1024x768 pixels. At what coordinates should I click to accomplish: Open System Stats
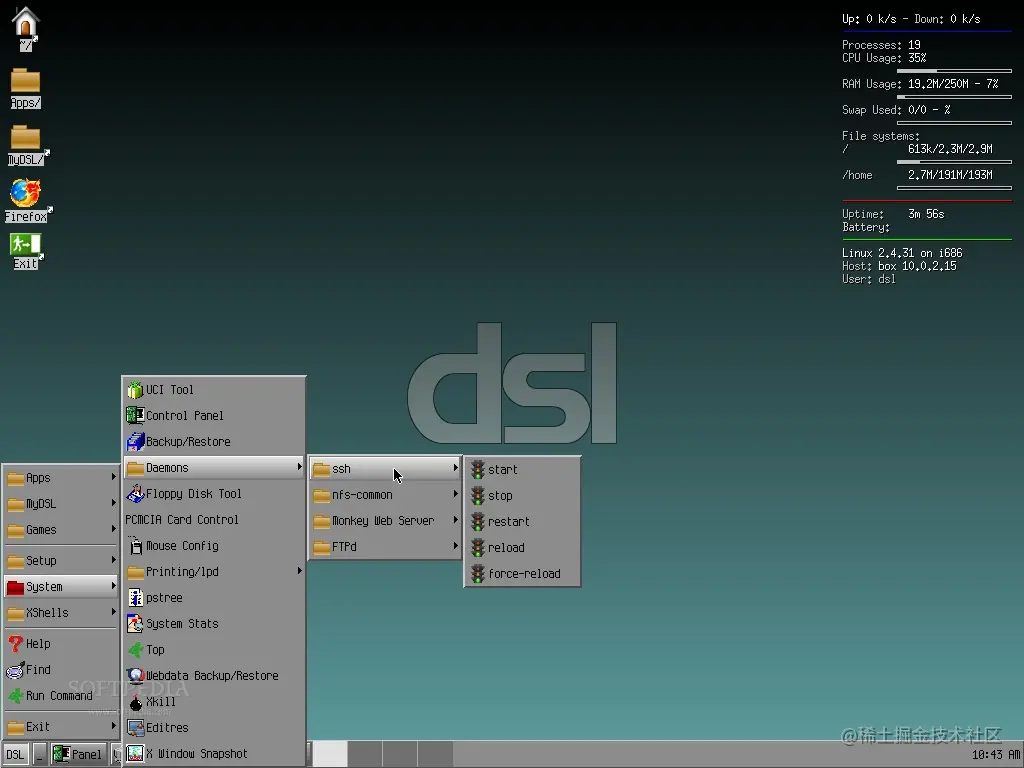click(214, 624)
